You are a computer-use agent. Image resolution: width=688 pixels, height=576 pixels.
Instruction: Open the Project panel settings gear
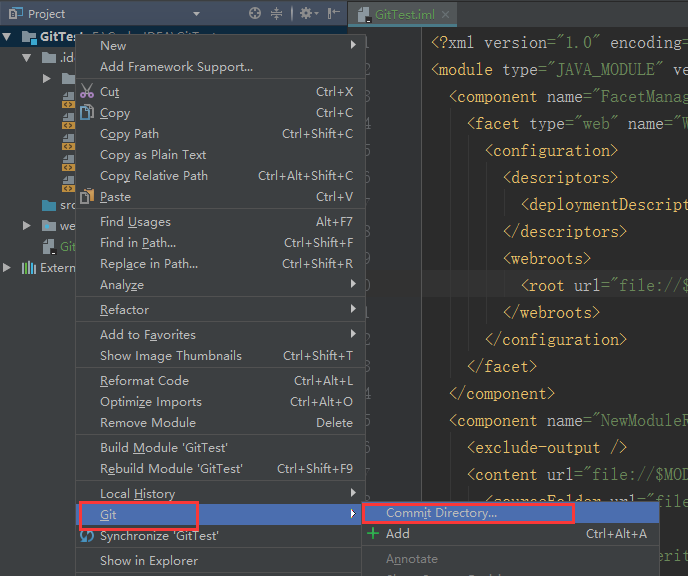[306, 14]
